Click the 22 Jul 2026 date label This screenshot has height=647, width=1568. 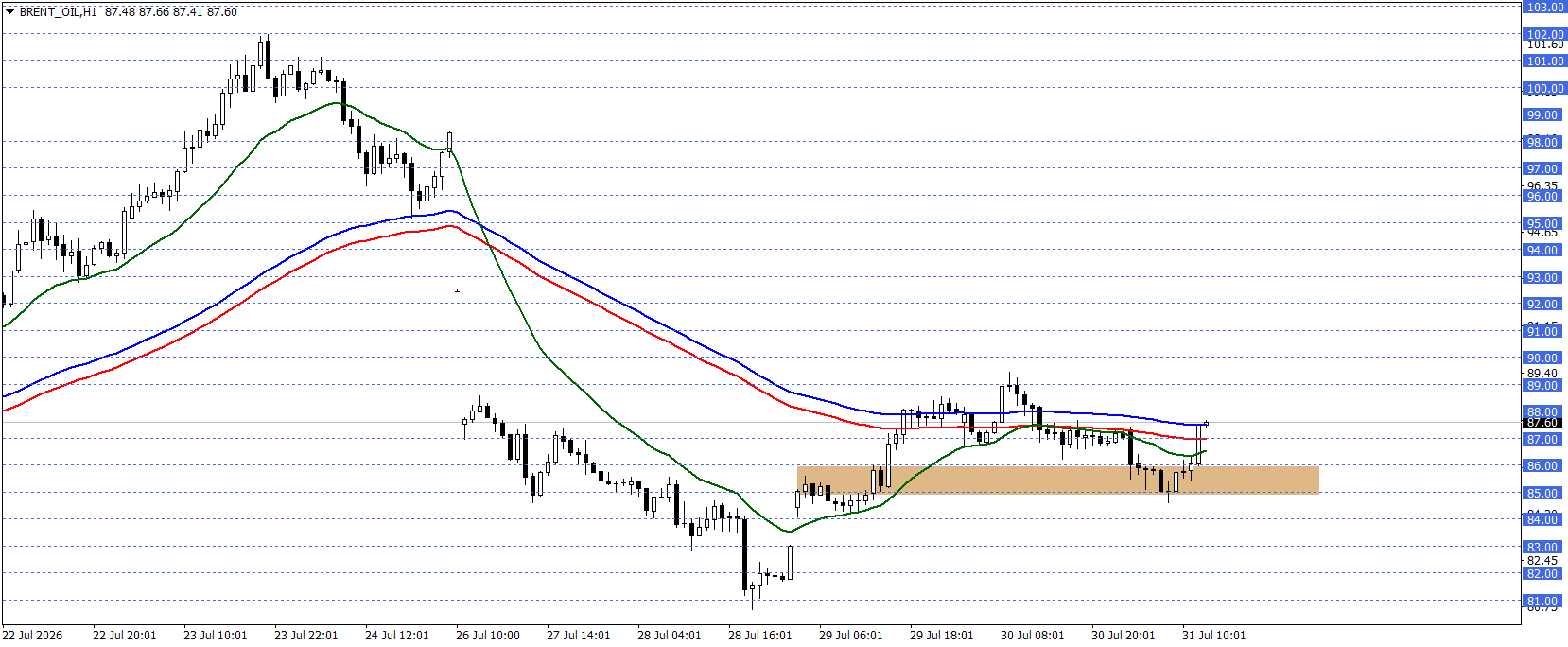(x=32, y=635)
